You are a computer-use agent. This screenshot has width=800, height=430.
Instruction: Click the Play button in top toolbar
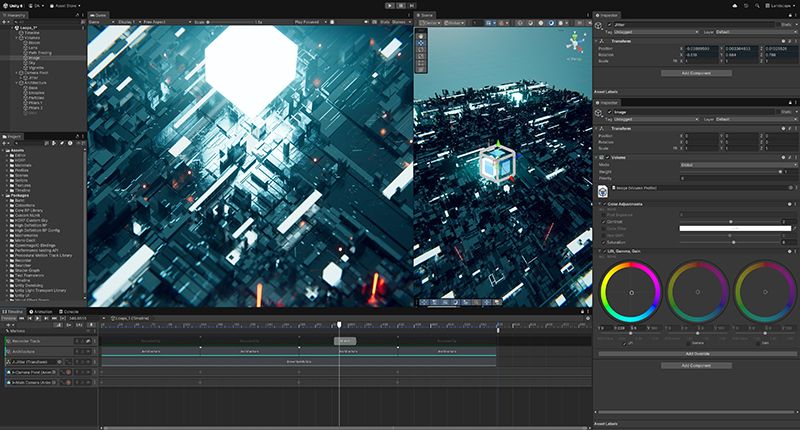[389, 5]
